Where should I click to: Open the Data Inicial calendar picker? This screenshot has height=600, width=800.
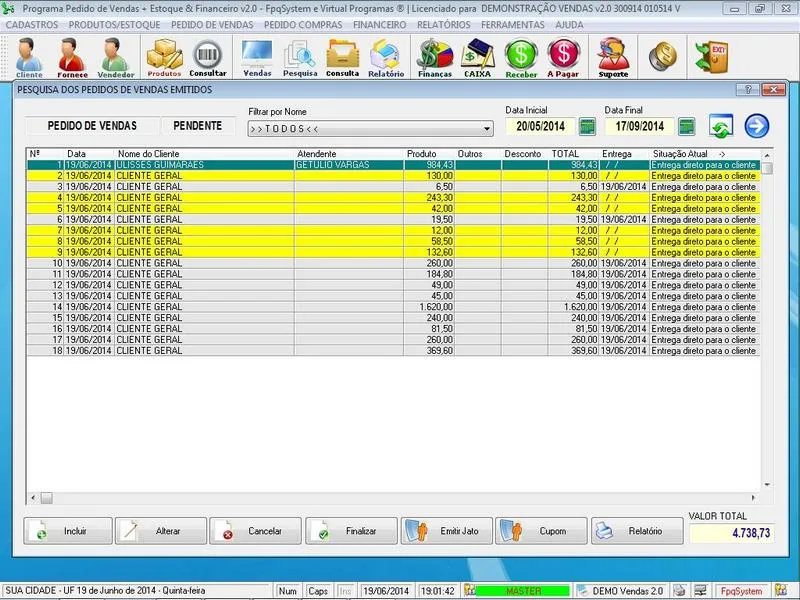click(x=587, y=127)
